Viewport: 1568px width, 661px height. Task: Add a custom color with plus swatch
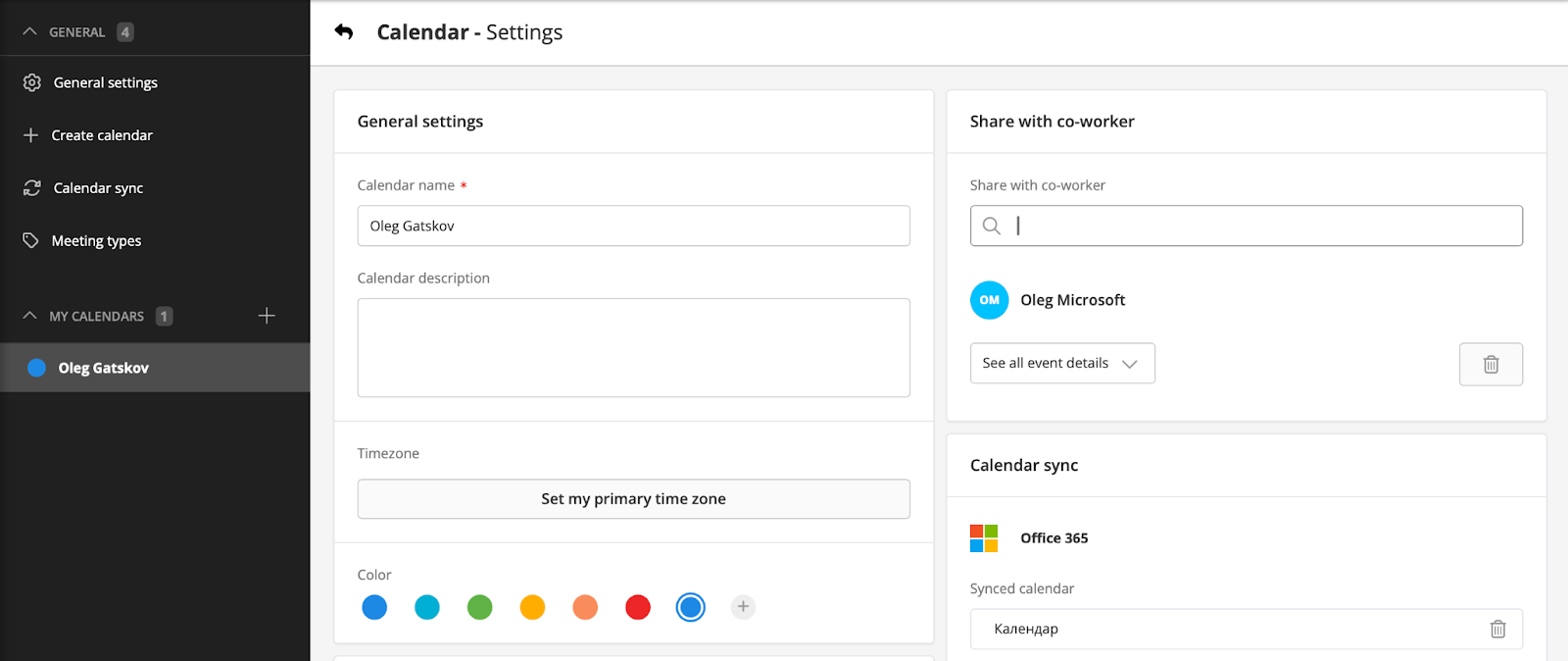point(743,607)
